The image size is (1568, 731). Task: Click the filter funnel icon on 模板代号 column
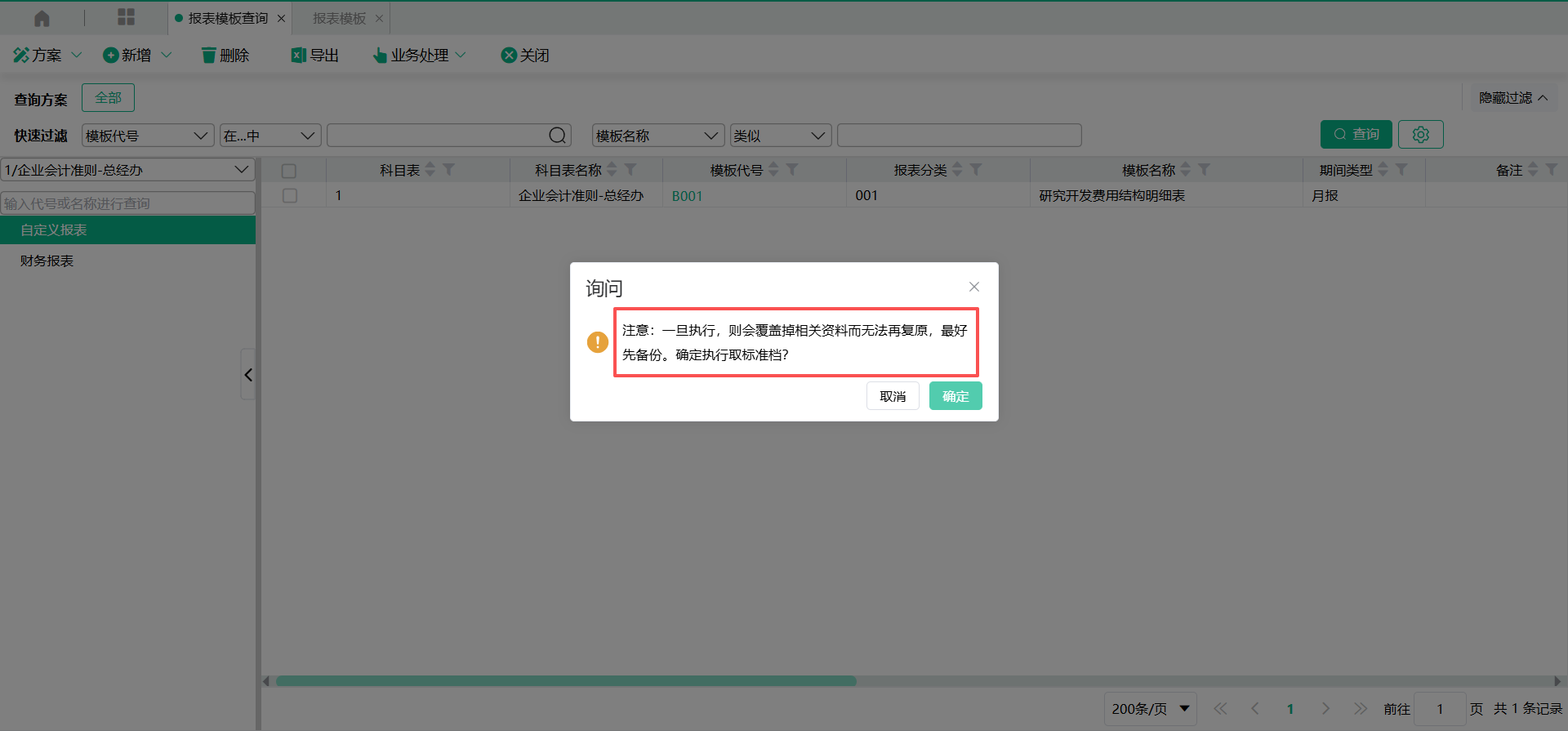[x=792, y=170]
